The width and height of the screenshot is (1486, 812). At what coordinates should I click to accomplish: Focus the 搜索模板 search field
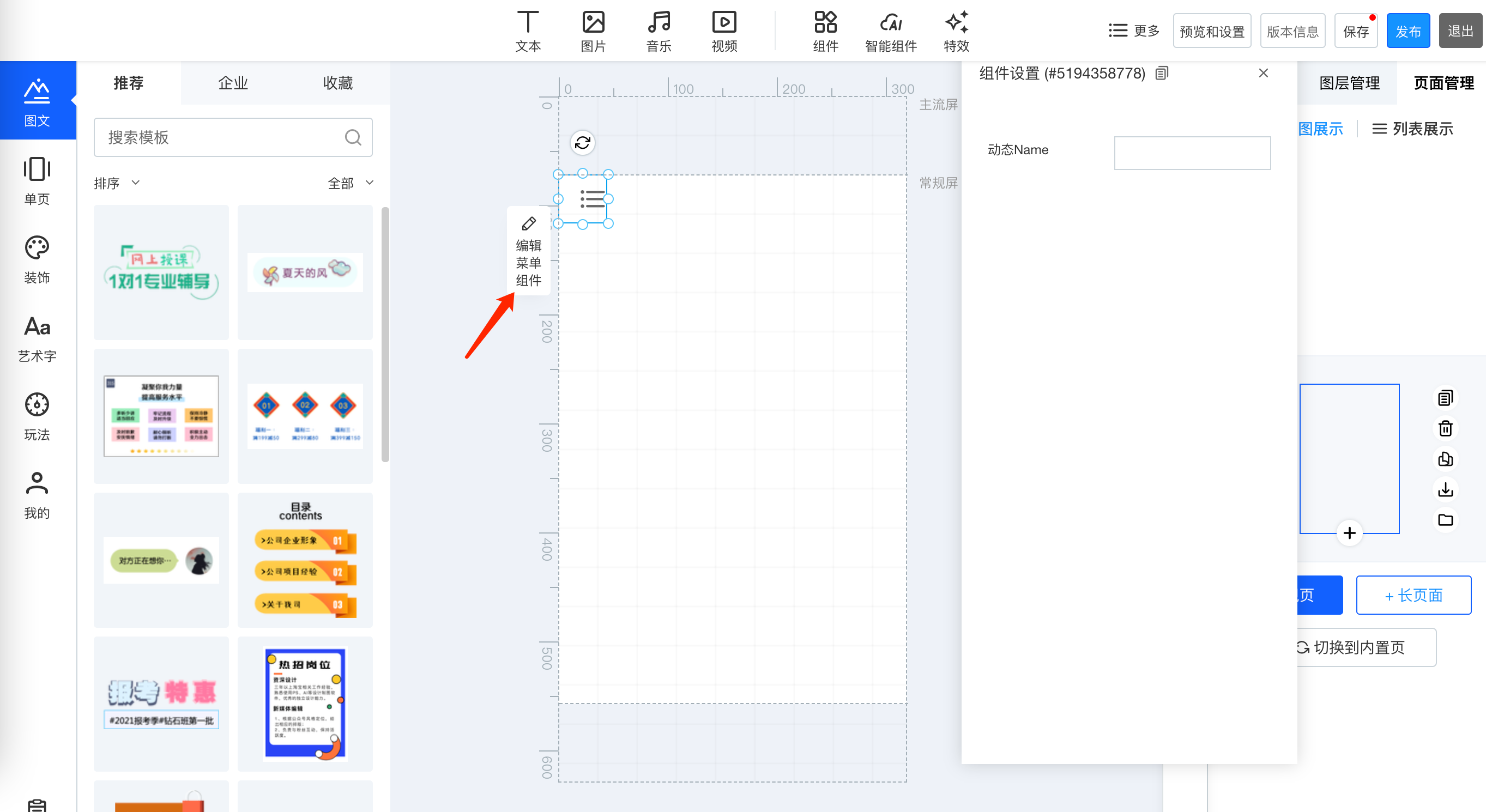233,137
